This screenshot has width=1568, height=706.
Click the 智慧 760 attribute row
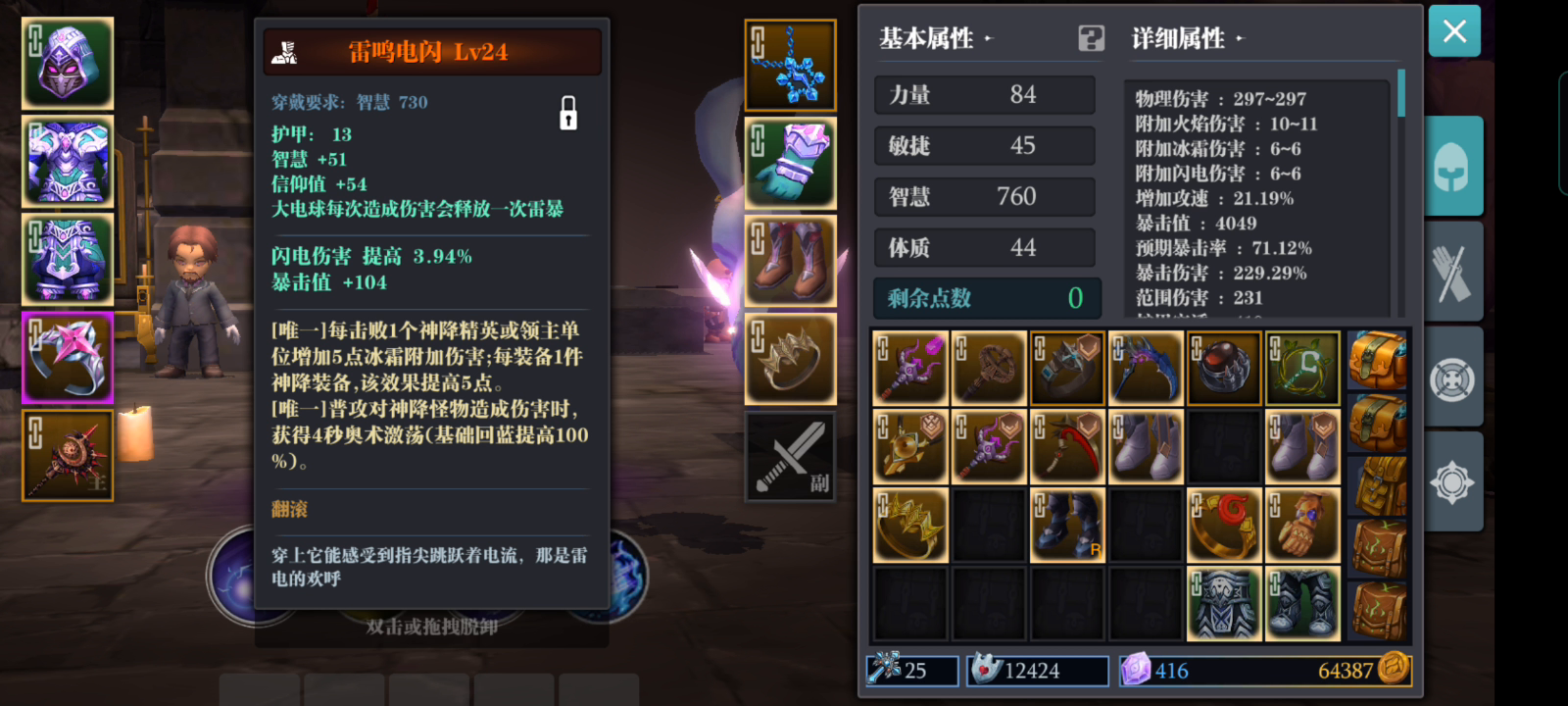[985, 197]
